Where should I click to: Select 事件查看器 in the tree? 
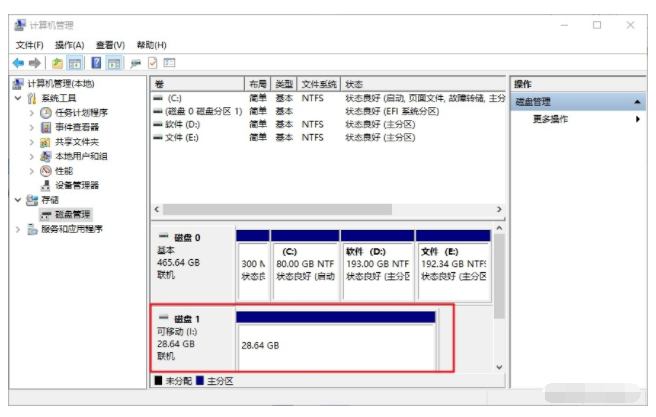[76, 127]
